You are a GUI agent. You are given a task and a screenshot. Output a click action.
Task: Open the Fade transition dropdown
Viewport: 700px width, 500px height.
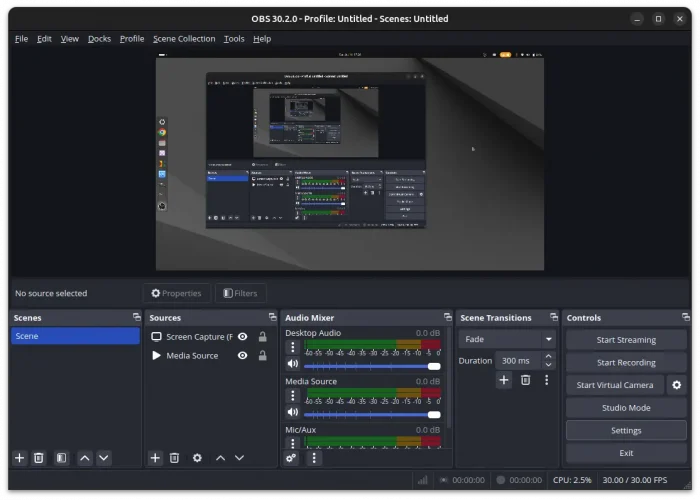507,339
